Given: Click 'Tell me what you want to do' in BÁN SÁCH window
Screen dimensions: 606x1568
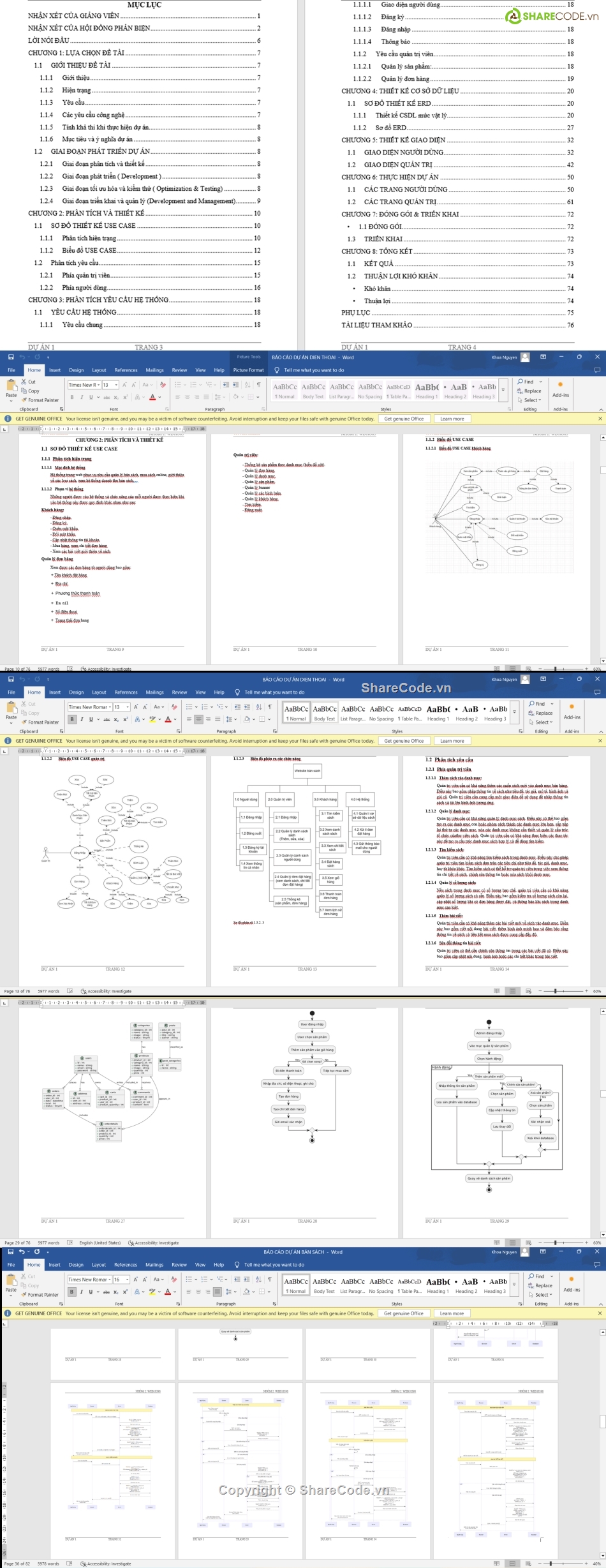Looking at the screenshot, I should pyautogui.click(x=274, y=1265).
